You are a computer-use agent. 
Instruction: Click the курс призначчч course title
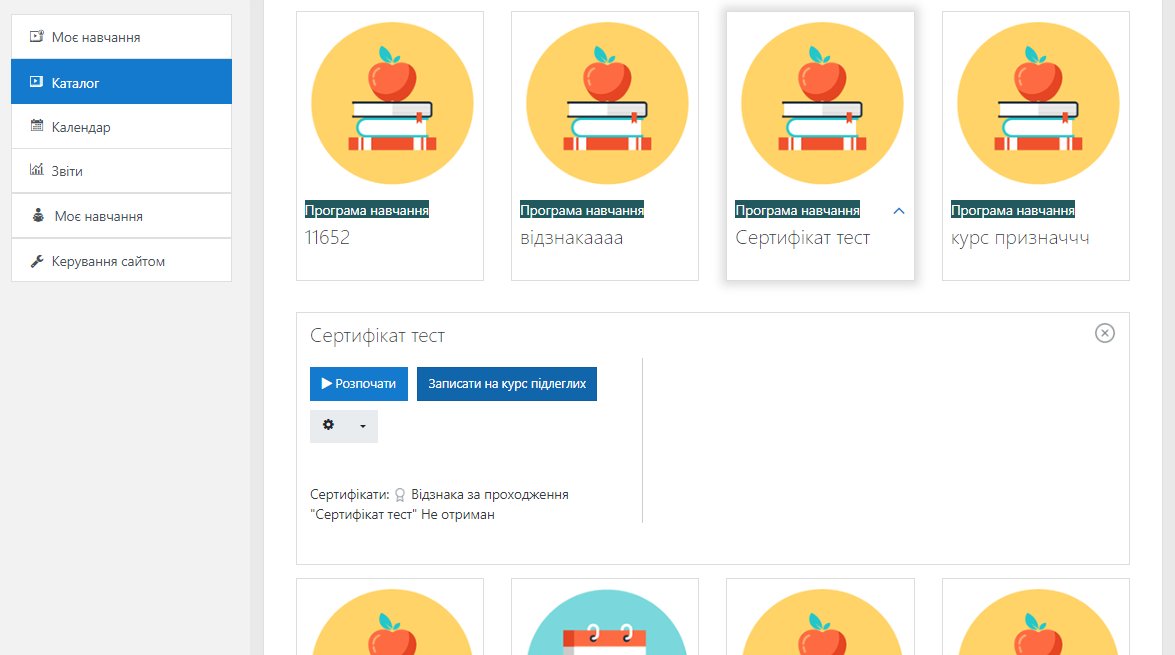pyautogui.click(x=1020, y=238)
